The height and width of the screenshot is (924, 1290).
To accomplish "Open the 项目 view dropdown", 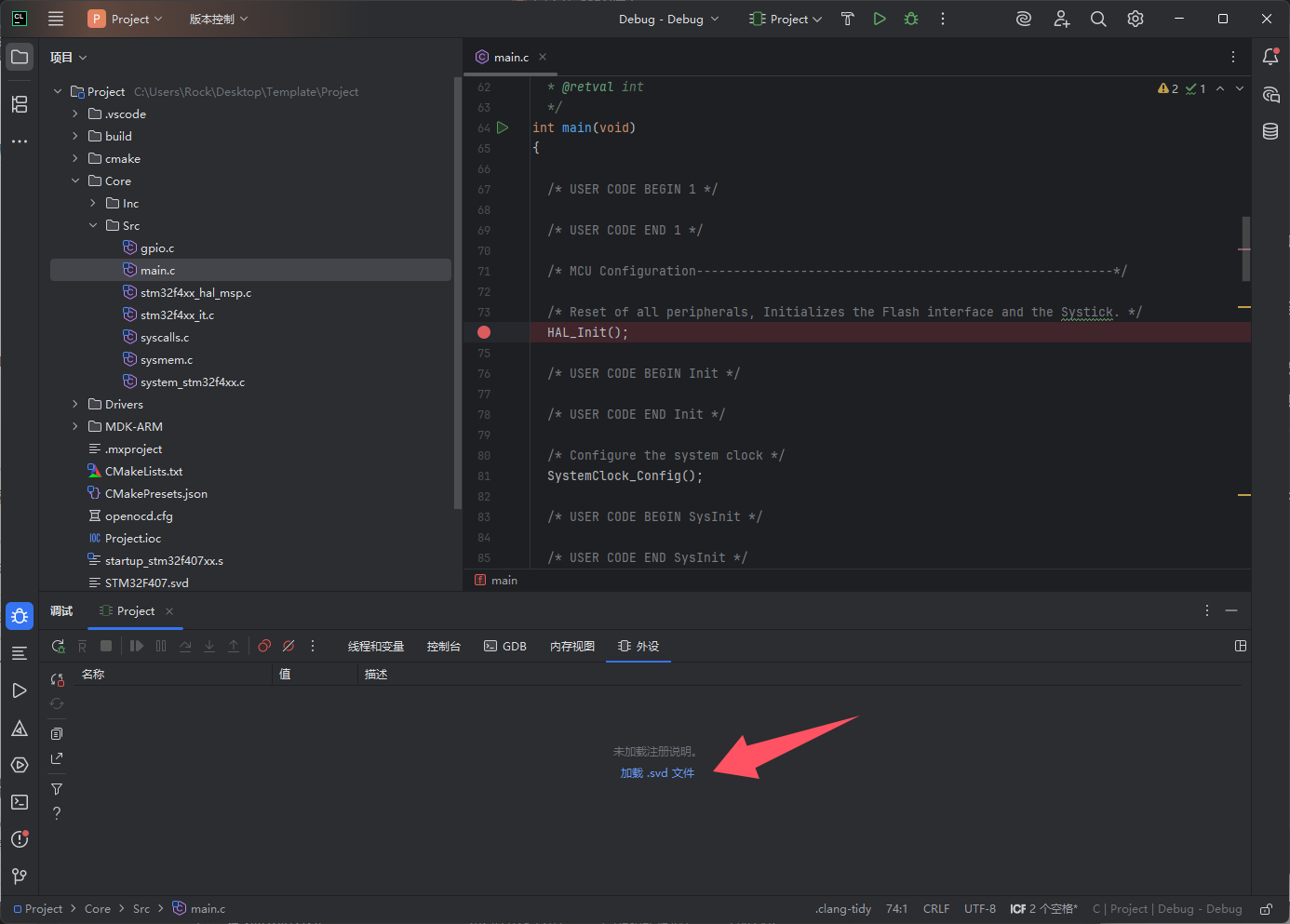I will 69,57.
